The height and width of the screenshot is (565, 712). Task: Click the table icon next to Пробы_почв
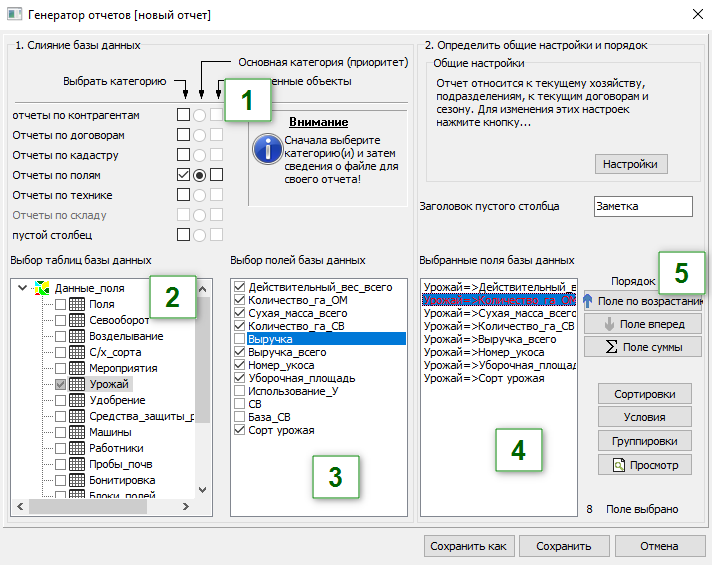pyautogui.click(x=77, y=464)
